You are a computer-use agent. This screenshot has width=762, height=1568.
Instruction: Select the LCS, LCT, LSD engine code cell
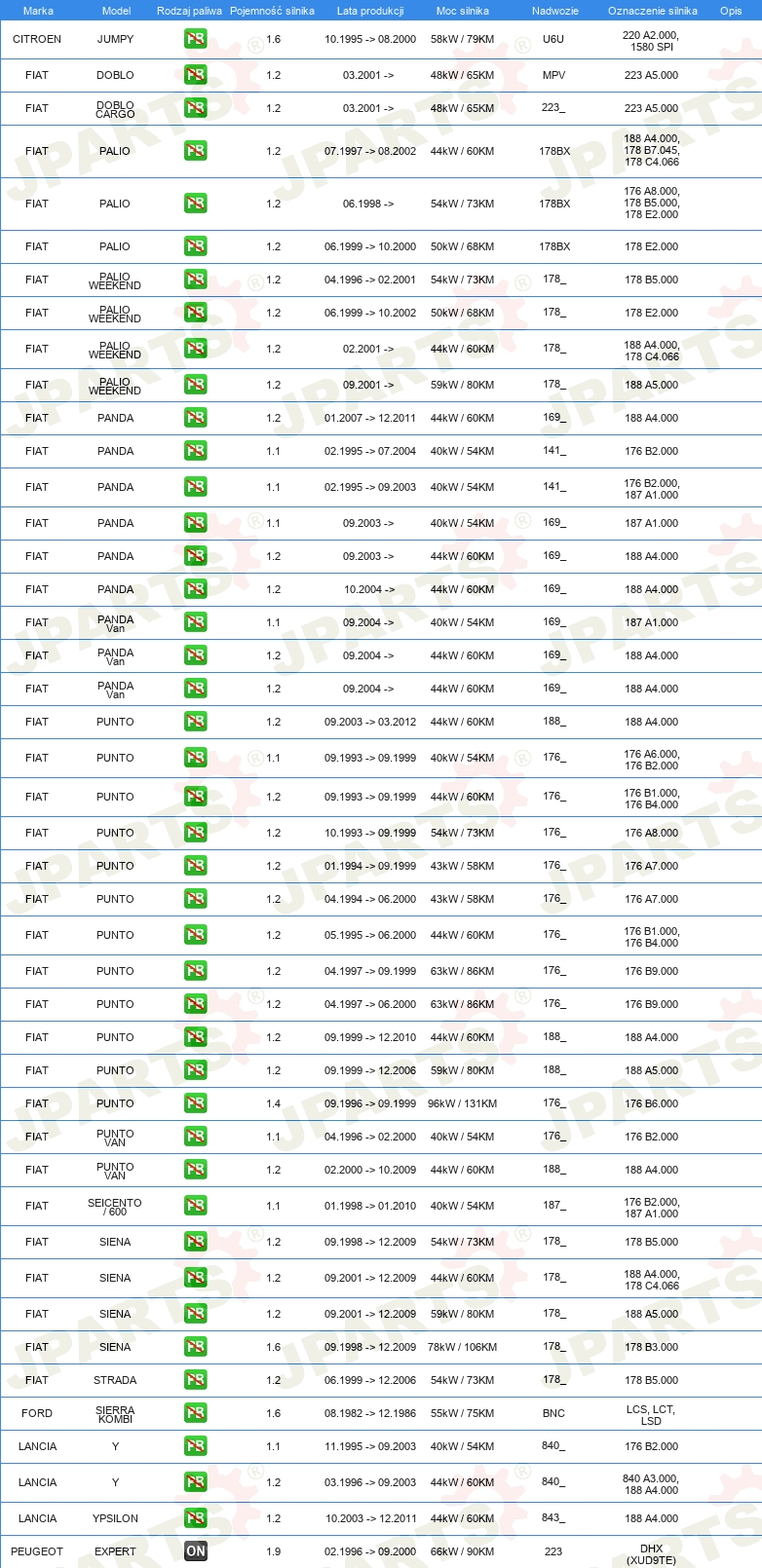(x=651, y=1415)
